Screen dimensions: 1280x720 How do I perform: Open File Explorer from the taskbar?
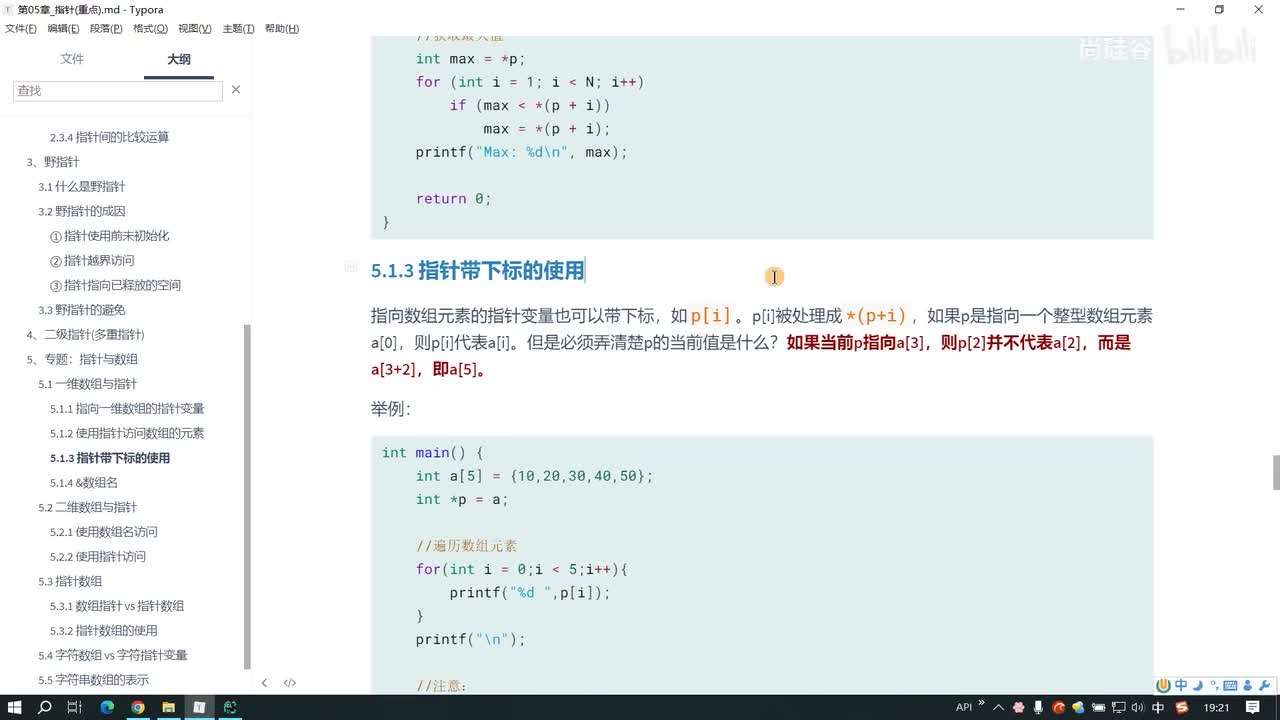click(169, 707)
